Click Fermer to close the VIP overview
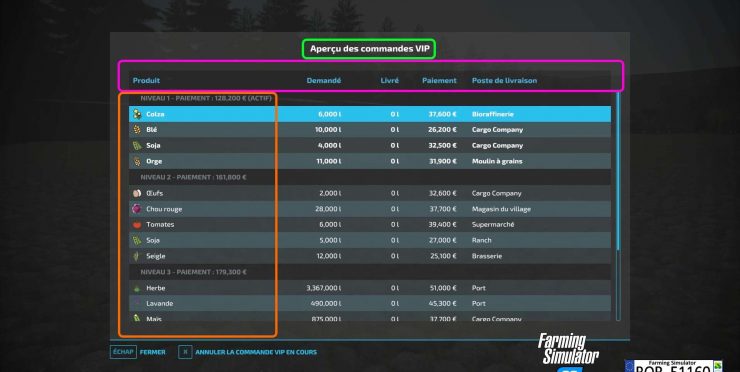 [152, 352]
